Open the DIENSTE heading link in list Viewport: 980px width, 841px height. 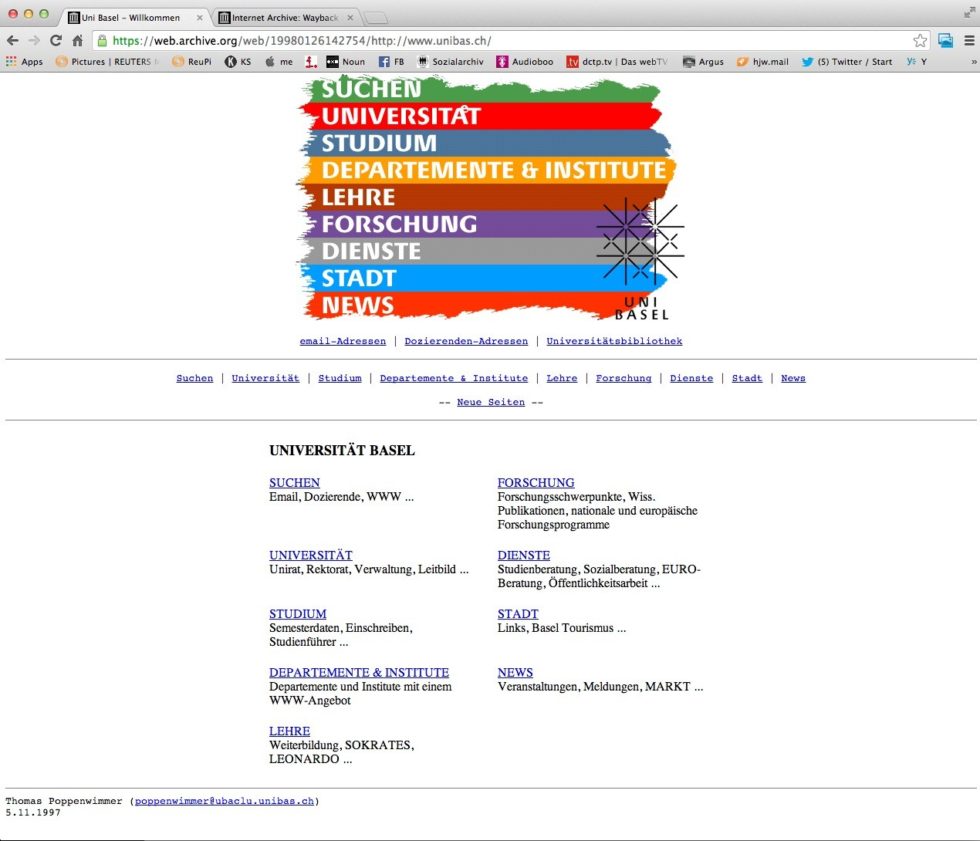click(524, 555)
